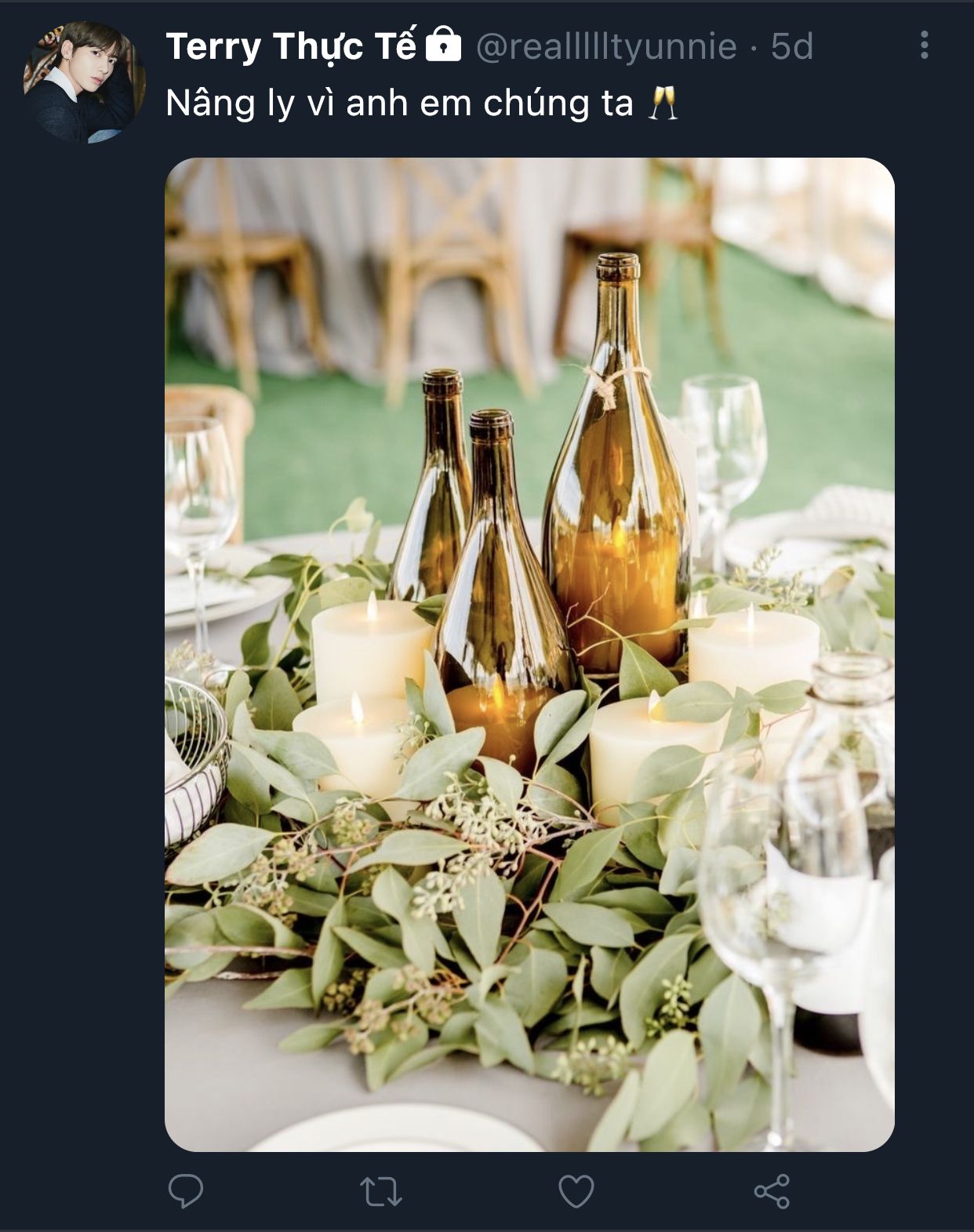Screen dimensions: 974x1232
Task: Open the attached table centerpiece photo
Action: (529, 655)
